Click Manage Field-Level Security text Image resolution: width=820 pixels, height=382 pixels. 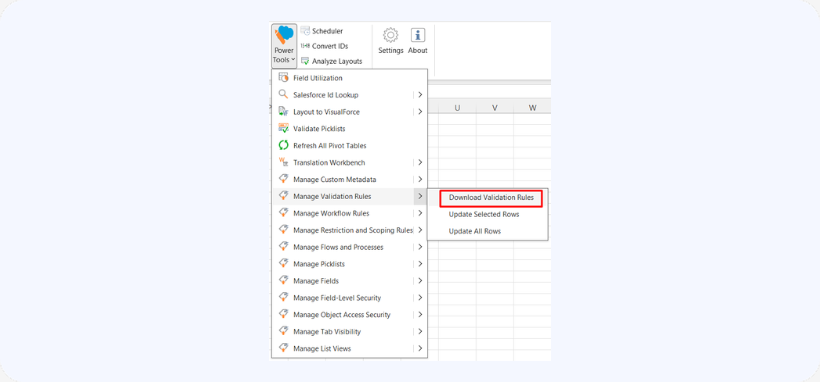click(337, 298)
